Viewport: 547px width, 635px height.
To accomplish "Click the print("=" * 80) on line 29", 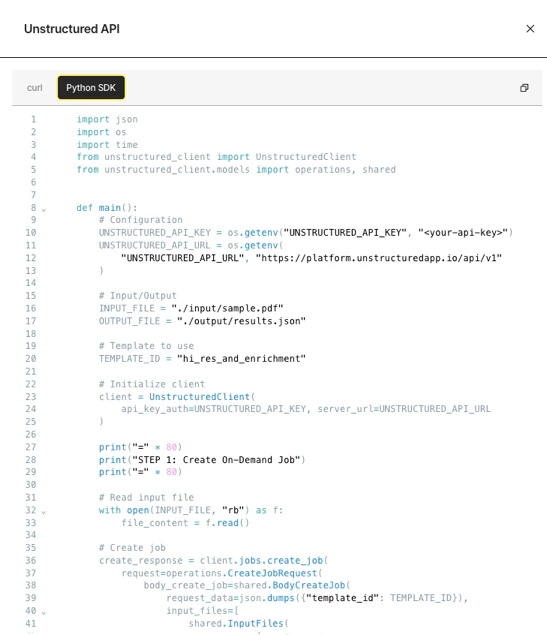I will pyautogui.click(x=140, y=472).
